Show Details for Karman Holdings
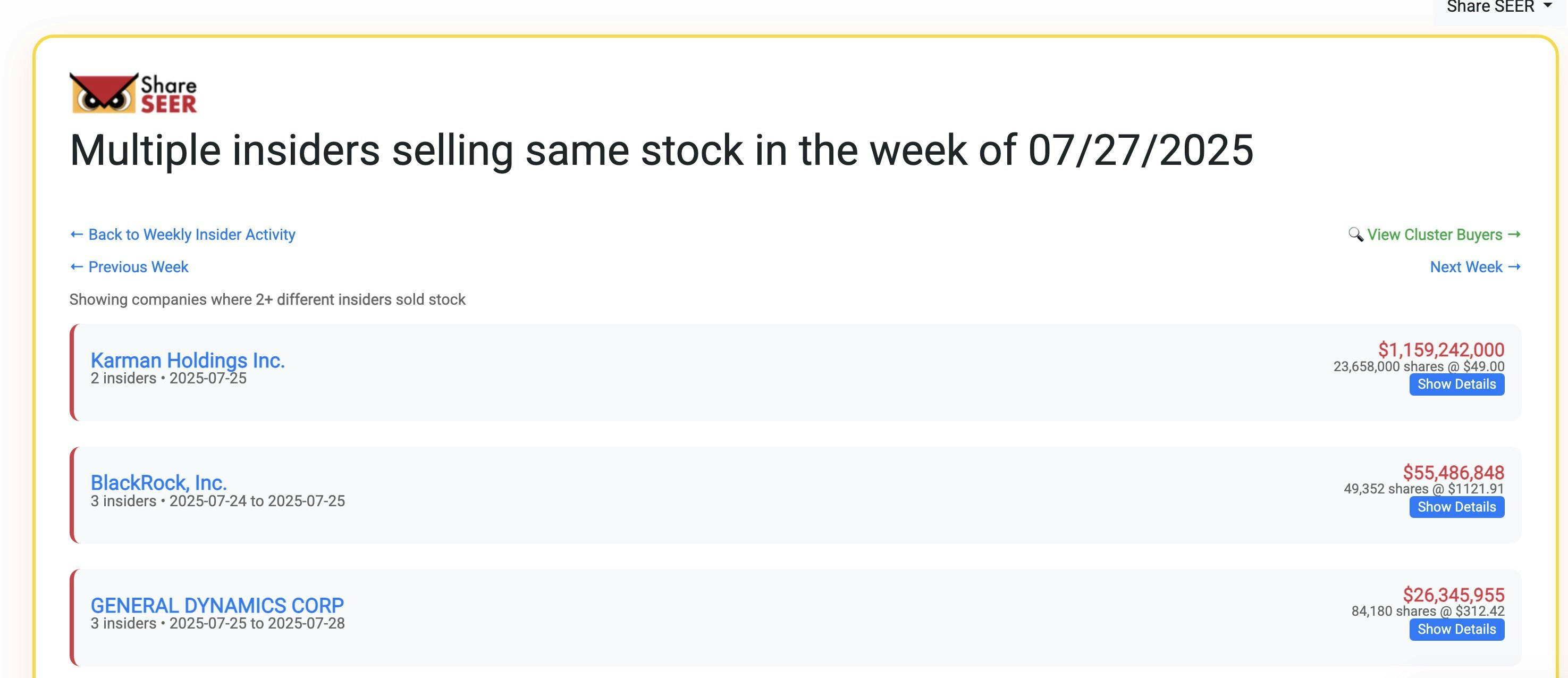Screen dimensions: 1568x678 tap(1456, 384)
